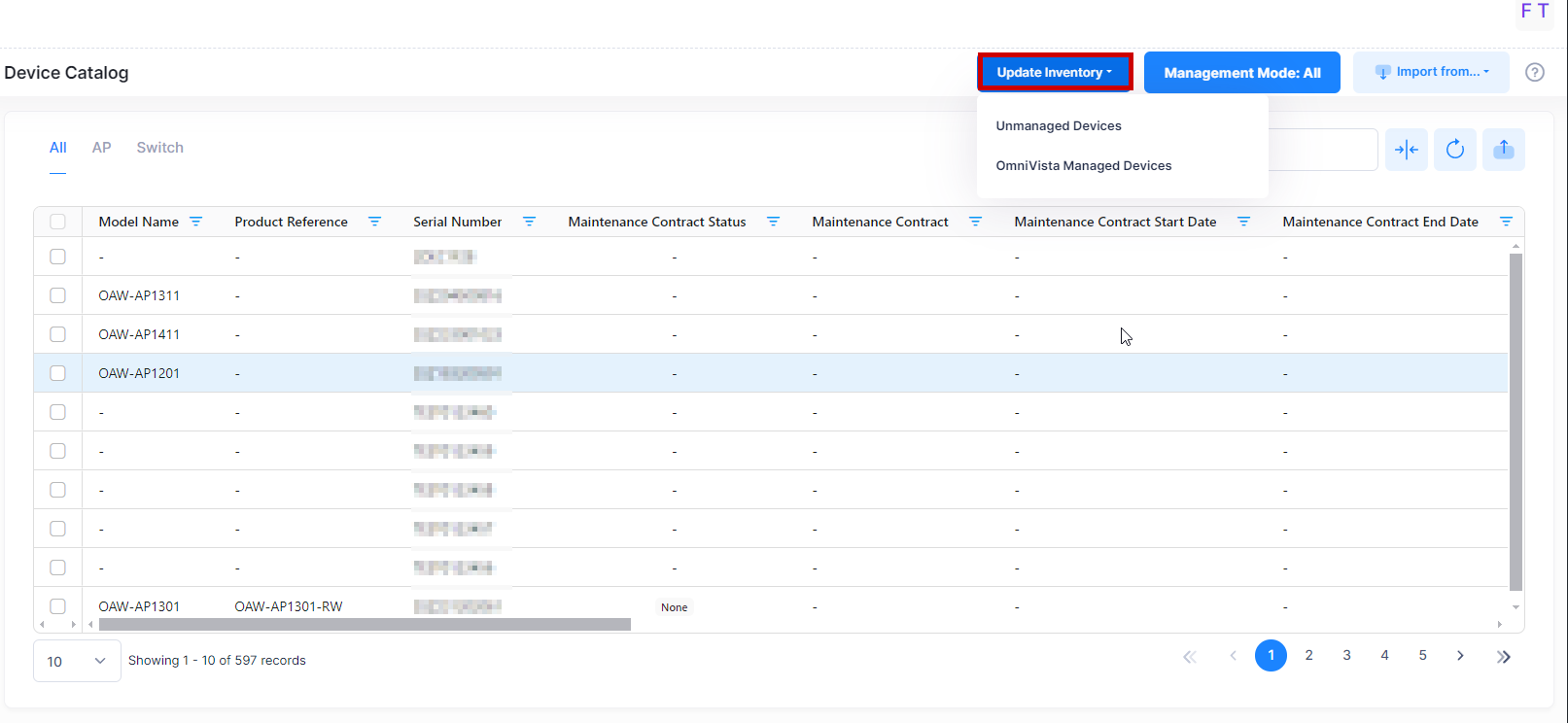Image resolution: width=1568 pixels, height=723 pixels.
Task: Open the Serial Number column filter
Action: click(529, 222)
